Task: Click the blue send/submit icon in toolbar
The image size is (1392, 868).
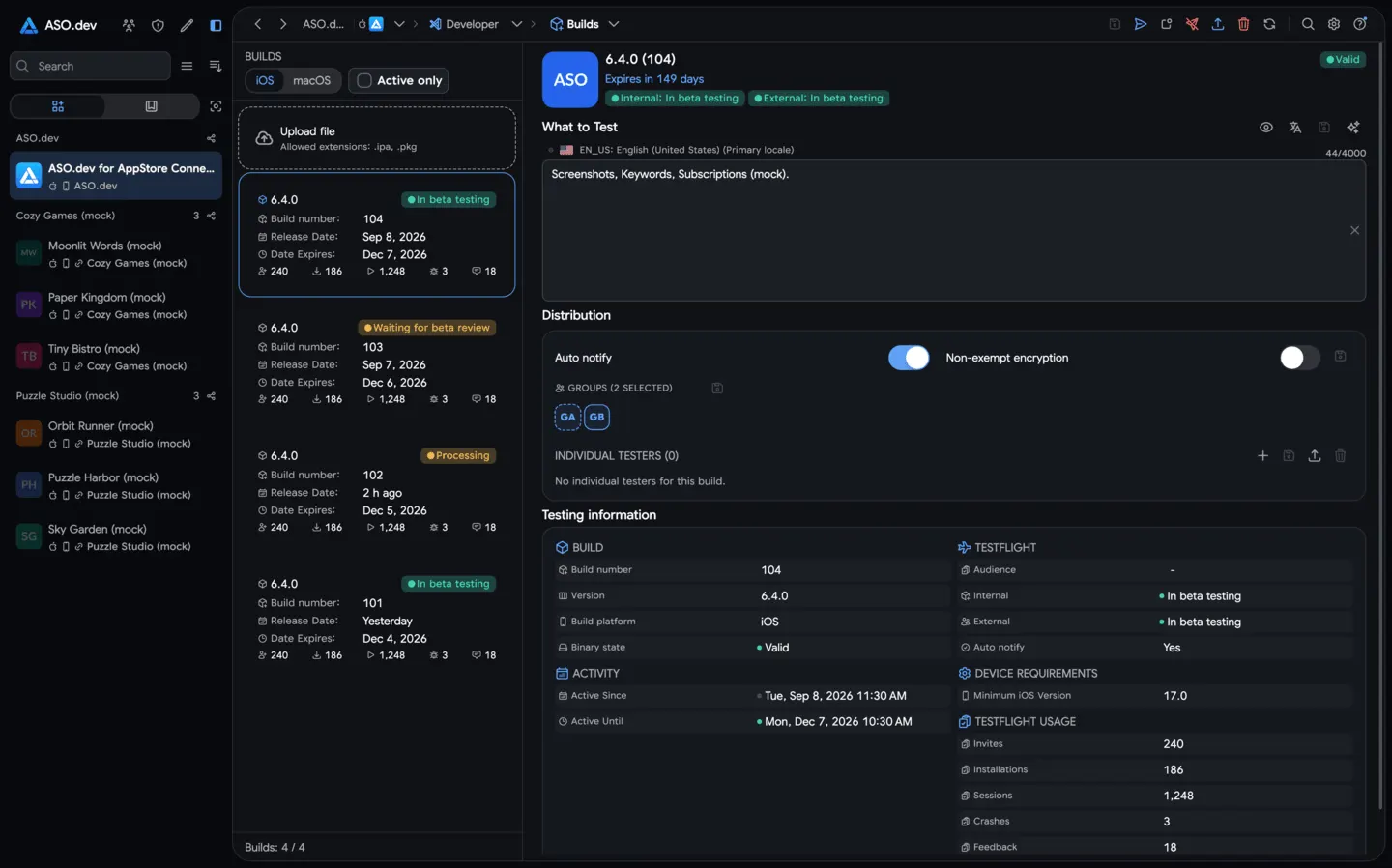Action: coord(1141,24)
